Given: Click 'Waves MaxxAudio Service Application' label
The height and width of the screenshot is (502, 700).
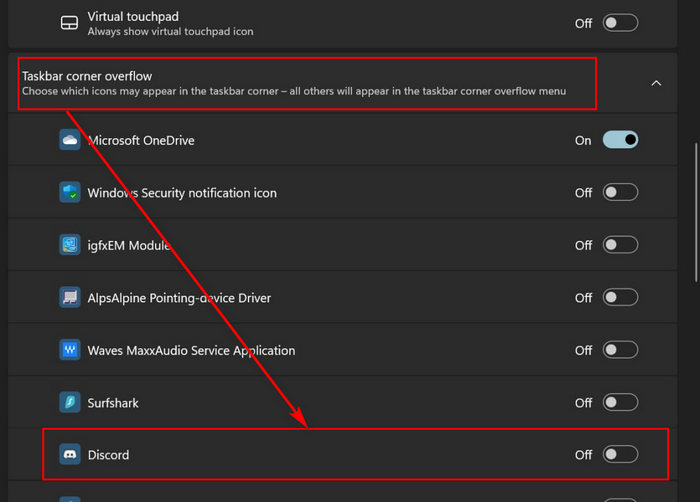Looking at the screenshot, I should (x=191, y=351).
